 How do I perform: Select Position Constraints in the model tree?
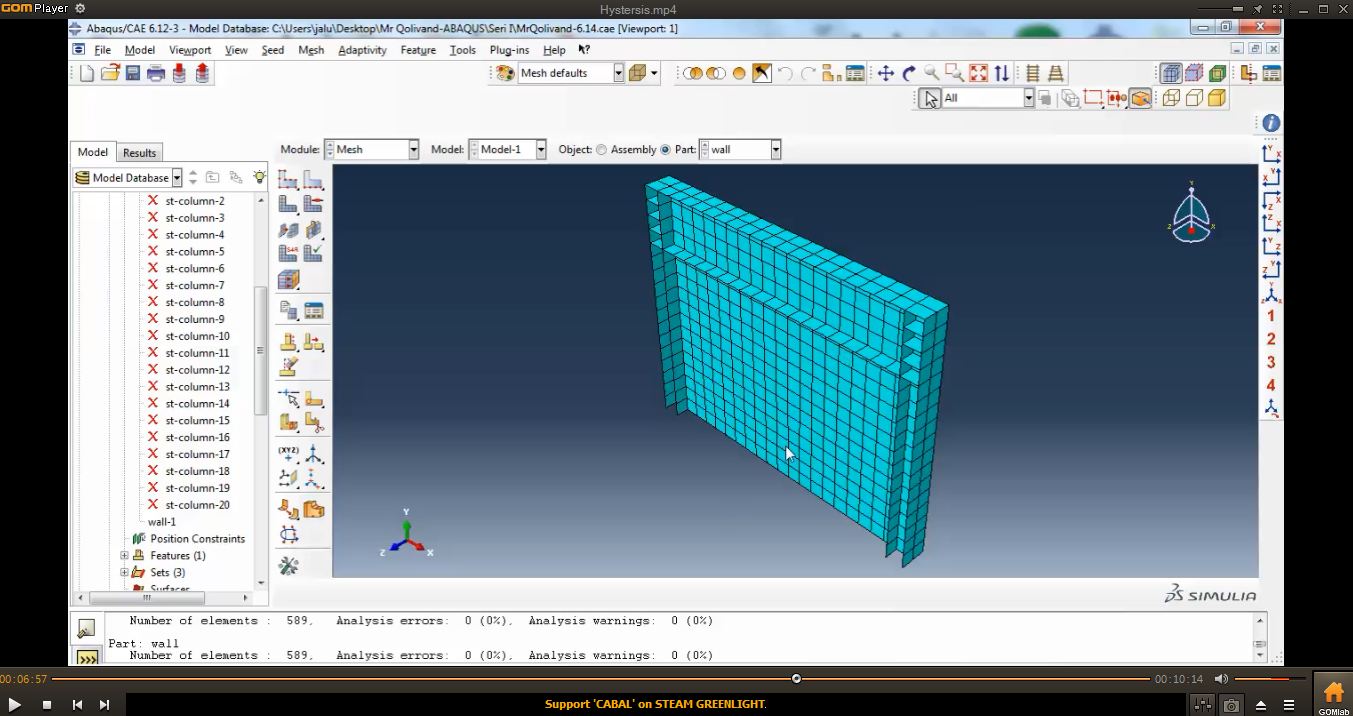coord(197,539)
